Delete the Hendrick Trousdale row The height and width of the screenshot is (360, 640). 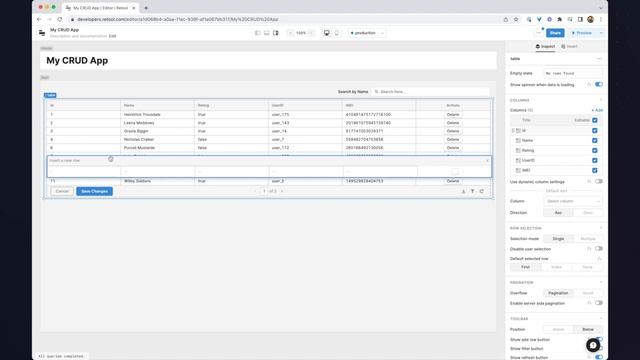[x=453, y=115]
